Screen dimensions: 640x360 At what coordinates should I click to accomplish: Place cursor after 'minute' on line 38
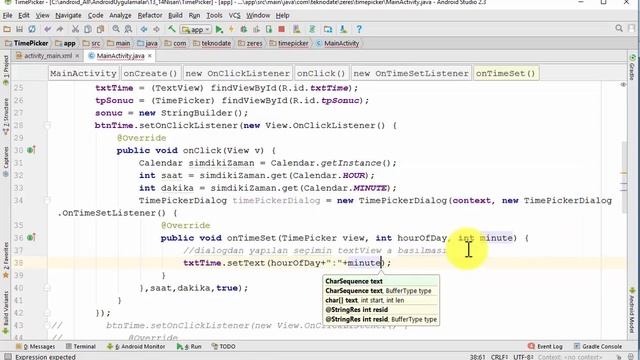(381, 263)
